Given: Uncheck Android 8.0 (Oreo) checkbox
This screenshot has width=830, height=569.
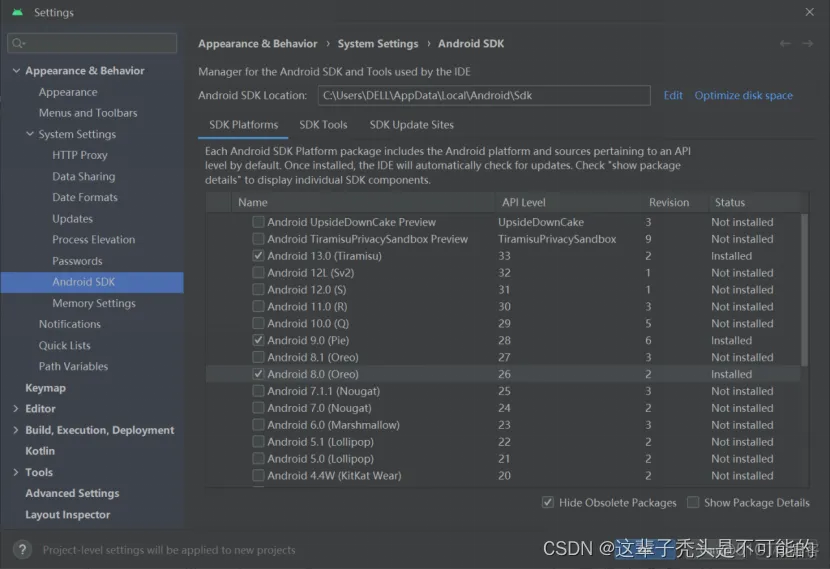Looking at the screenshot, I should (258, 374).
